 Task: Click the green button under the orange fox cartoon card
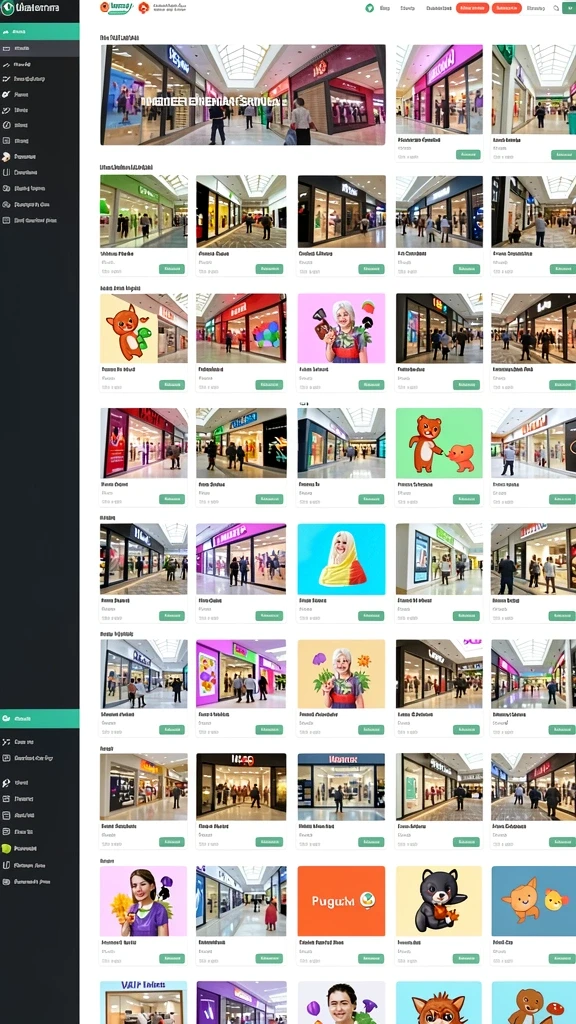pos(172,385)
